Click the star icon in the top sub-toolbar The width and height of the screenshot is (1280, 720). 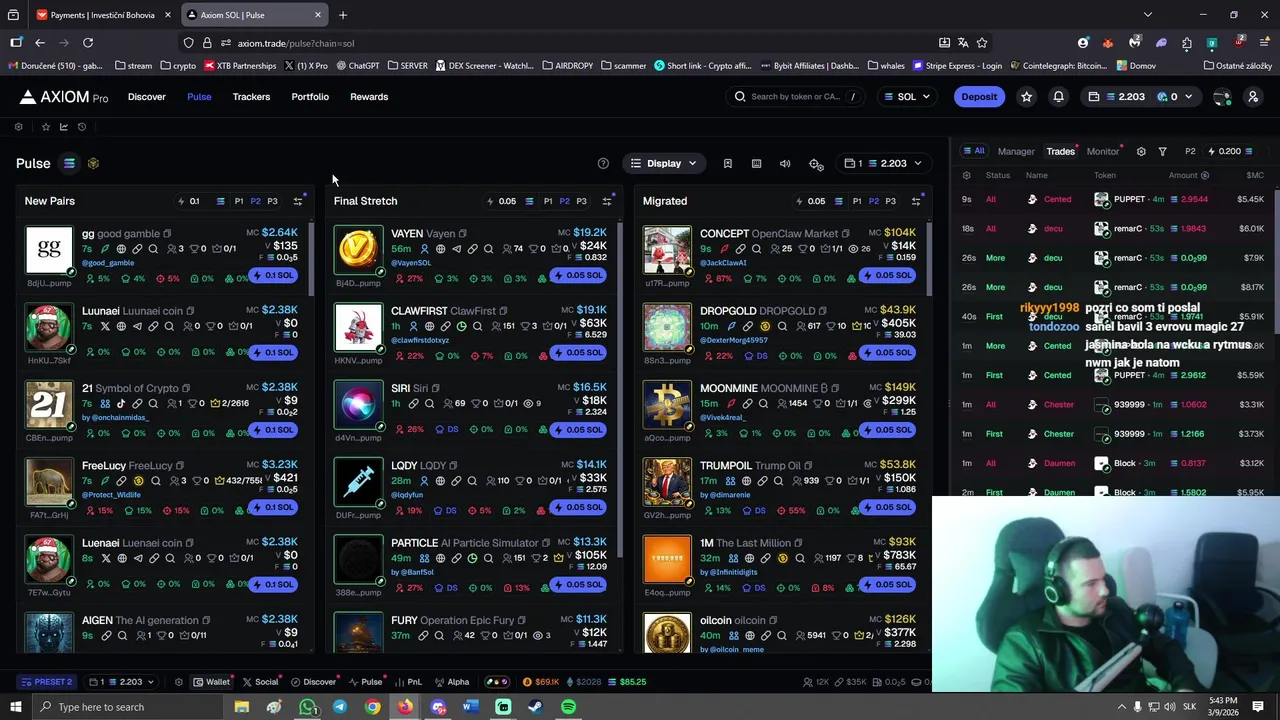pyautogui.click(x=45, y=127)
